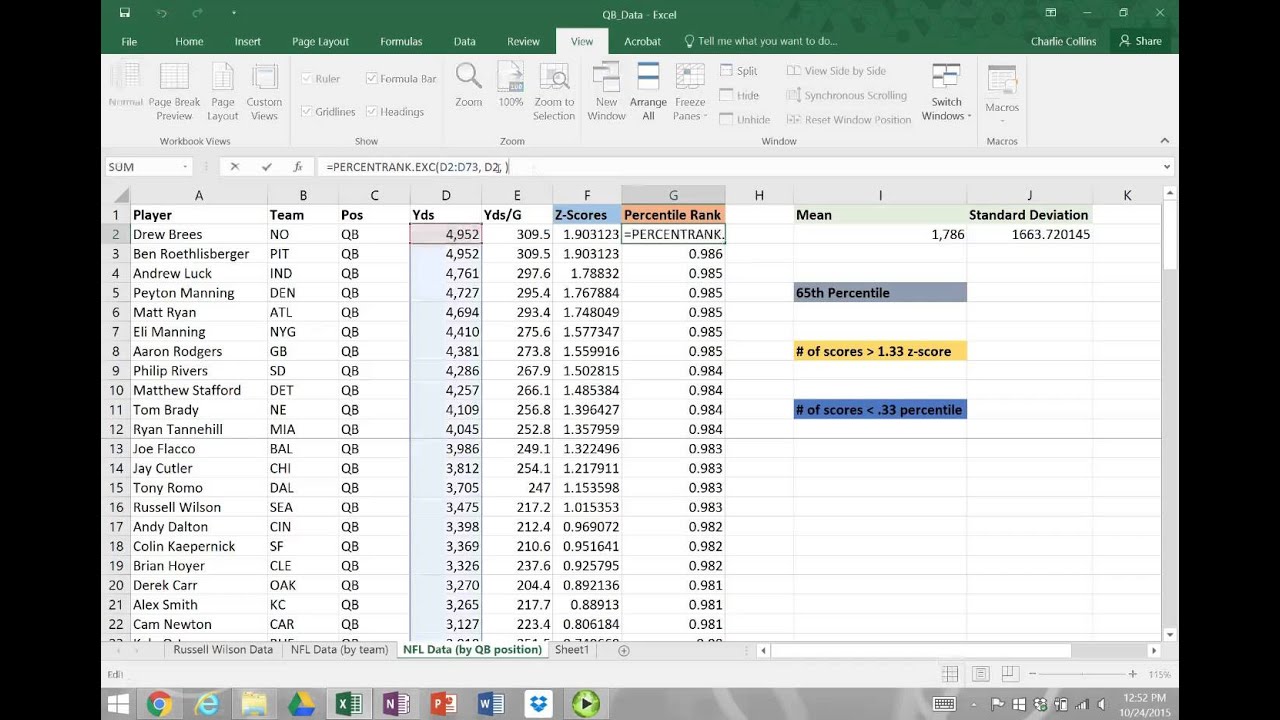This screenshot has height=720, width=1280.
Task: Open OneNote from taskbar
Action: tap(396, 704)
